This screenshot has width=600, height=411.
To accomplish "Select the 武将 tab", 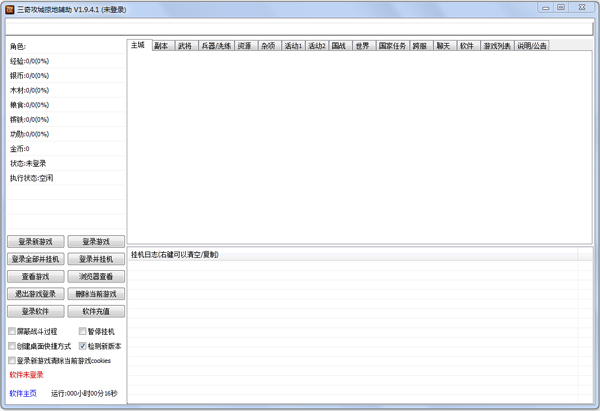I will (186, 46).
